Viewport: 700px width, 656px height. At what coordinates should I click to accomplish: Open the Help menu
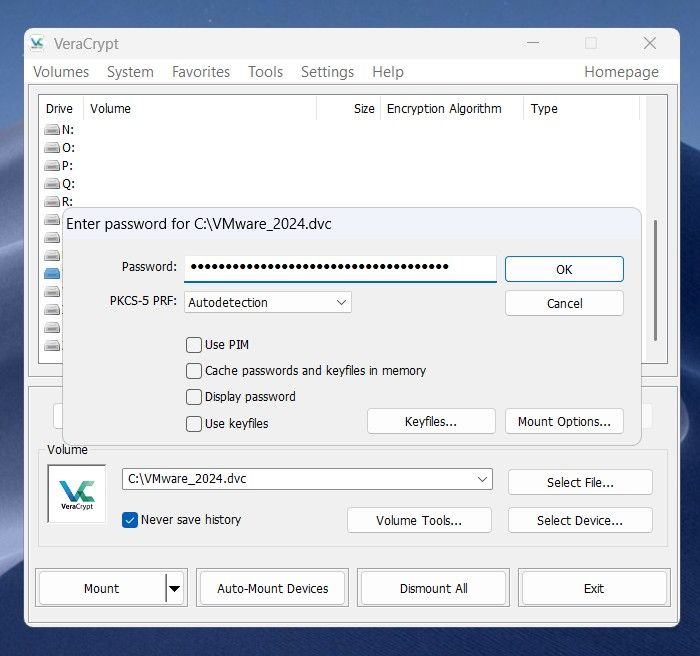(x=388, y=72)
